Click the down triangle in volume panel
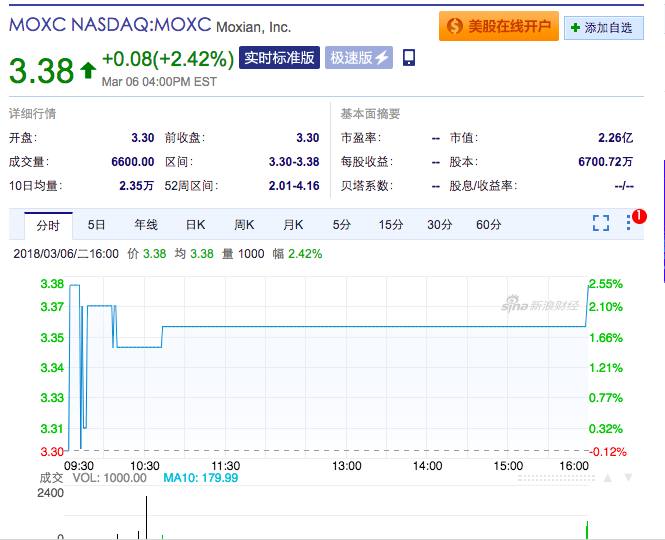 [x=629, y=478]
